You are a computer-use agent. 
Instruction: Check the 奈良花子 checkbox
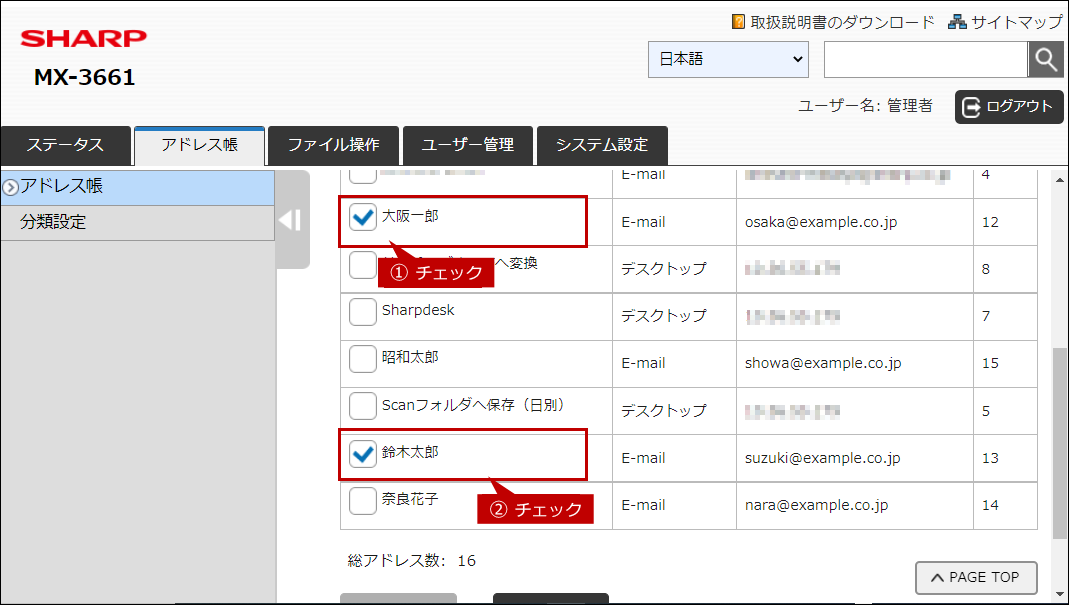[363, 501]
